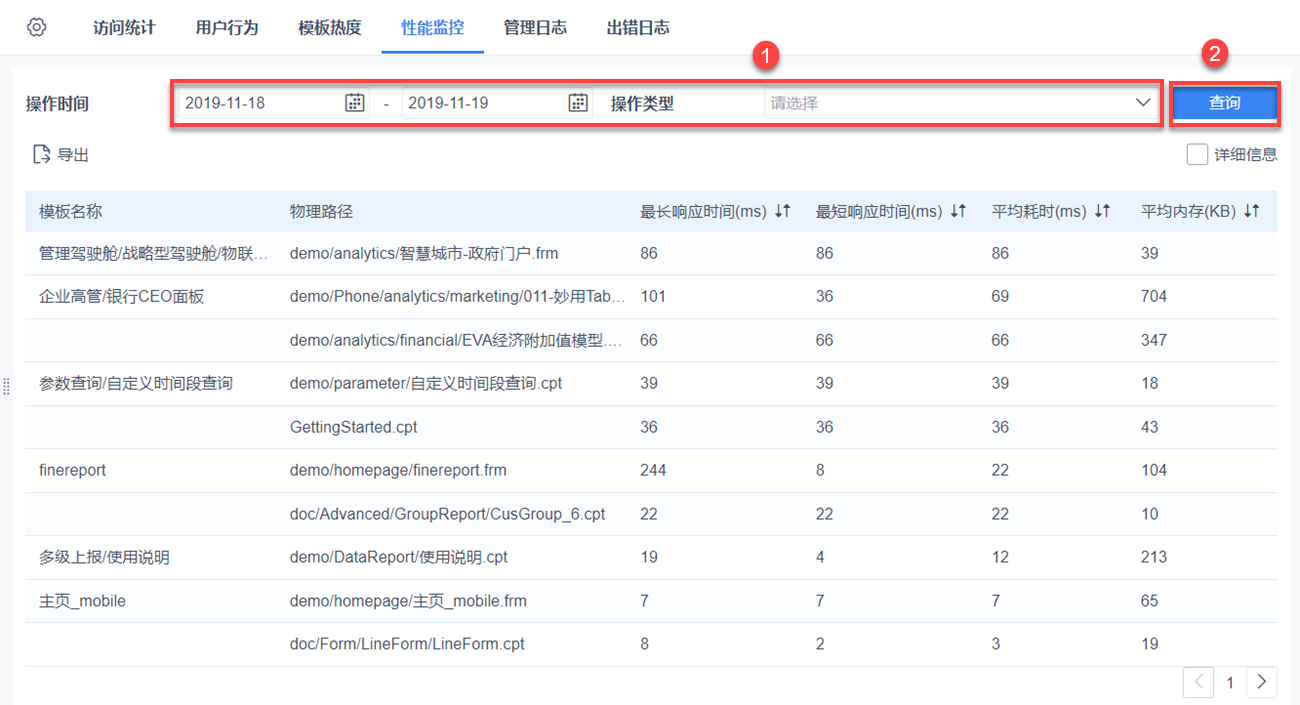Click 物理路径 column header
Screen dimensions: 1300x705
(x=321, y=211)
